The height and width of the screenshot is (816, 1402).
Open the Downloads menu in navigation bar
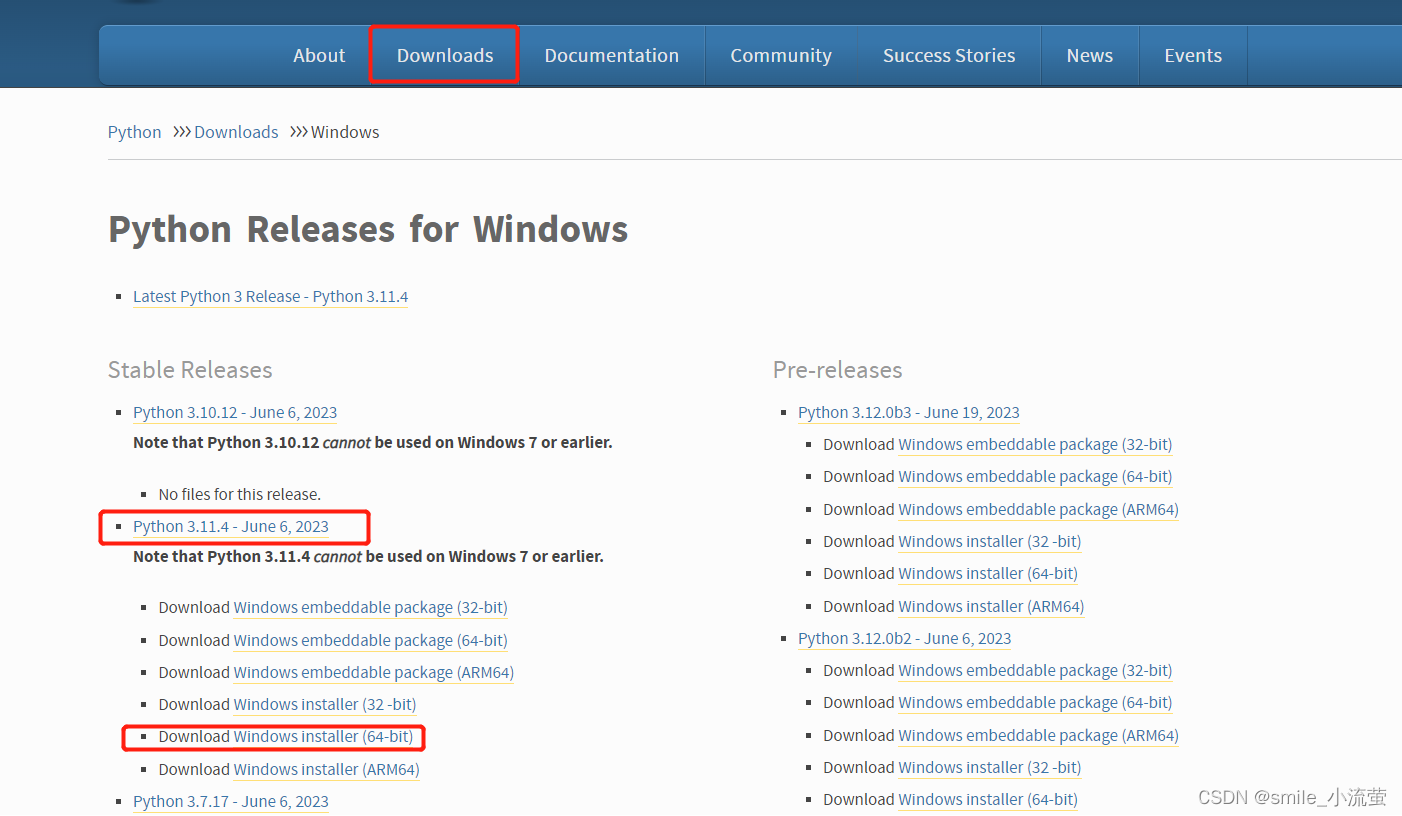[445, 55]
